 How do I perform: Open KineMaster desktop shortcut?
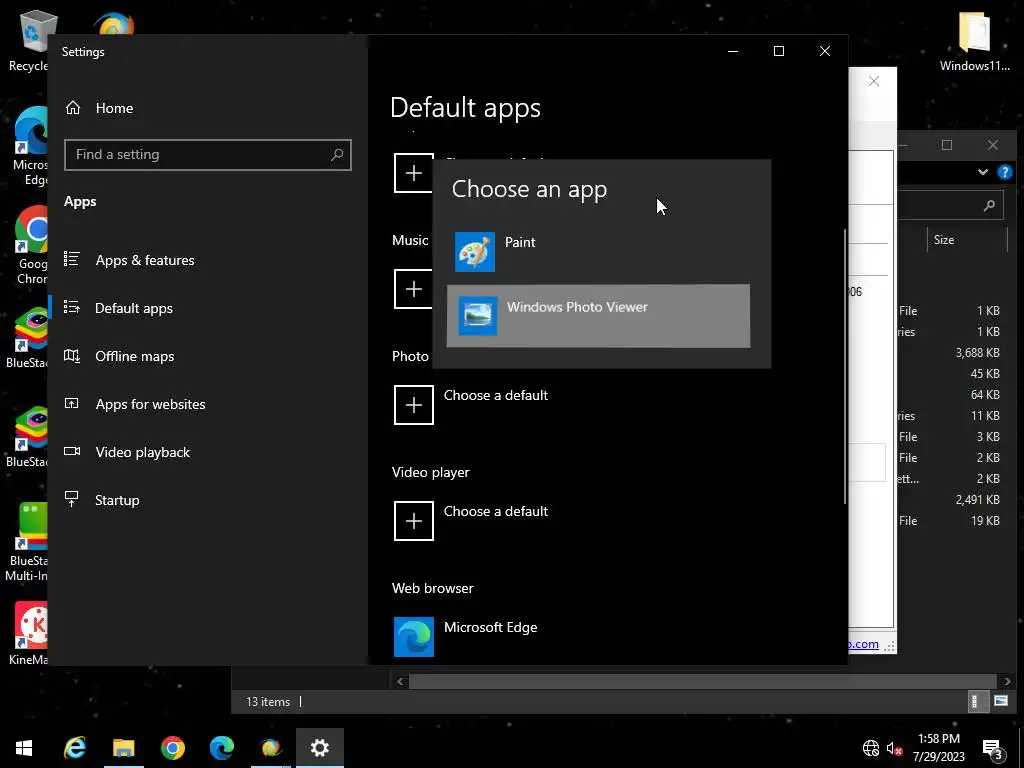[29, 633]
